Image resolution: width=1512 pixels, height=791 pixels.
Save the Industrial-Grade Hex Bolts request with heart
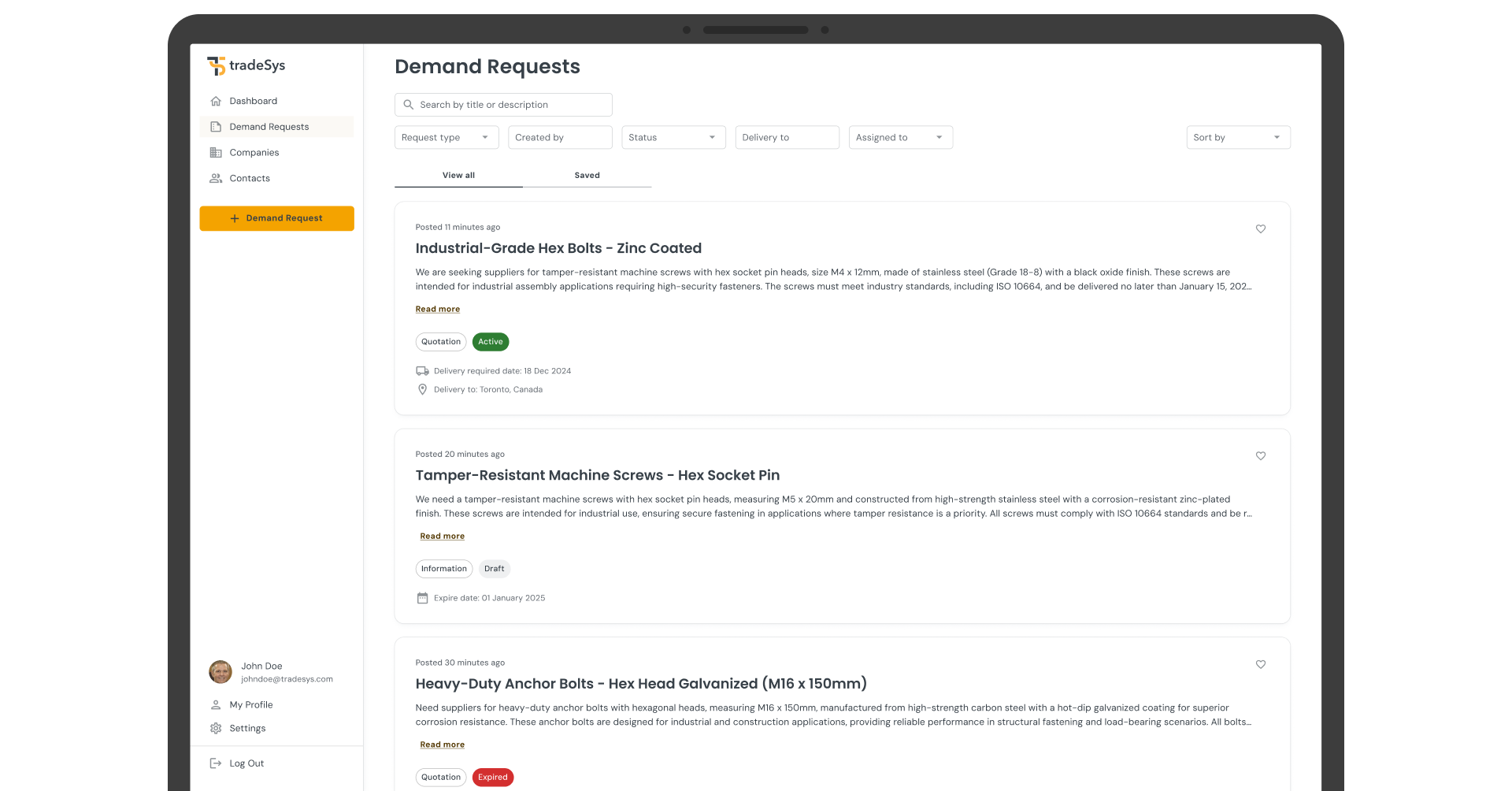(1260, 229)
